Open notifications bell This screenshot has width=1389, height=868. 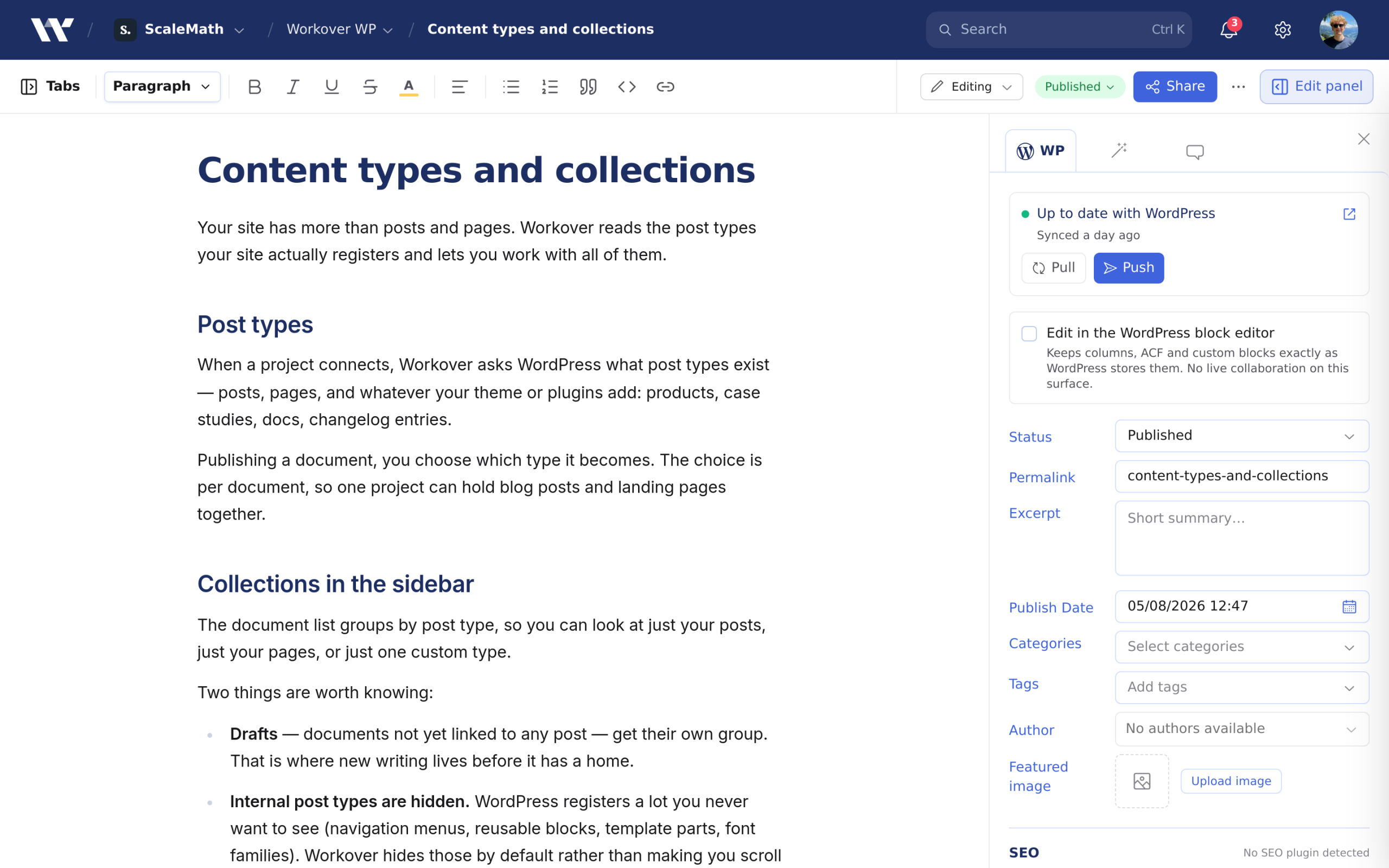tap(1229, 29)
